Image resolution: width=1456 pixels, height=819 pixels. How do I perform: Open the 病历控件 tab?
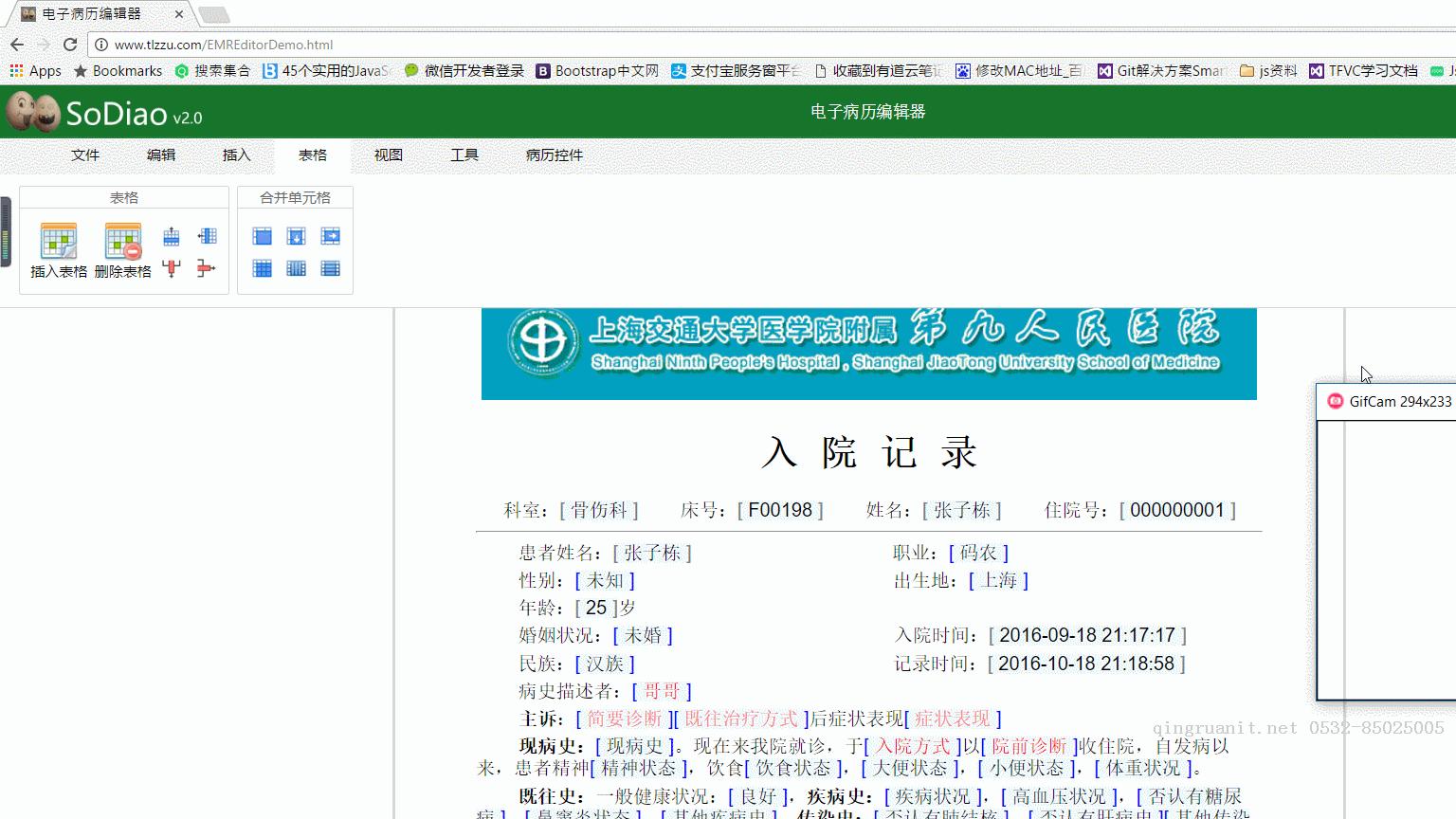point(555,155)
